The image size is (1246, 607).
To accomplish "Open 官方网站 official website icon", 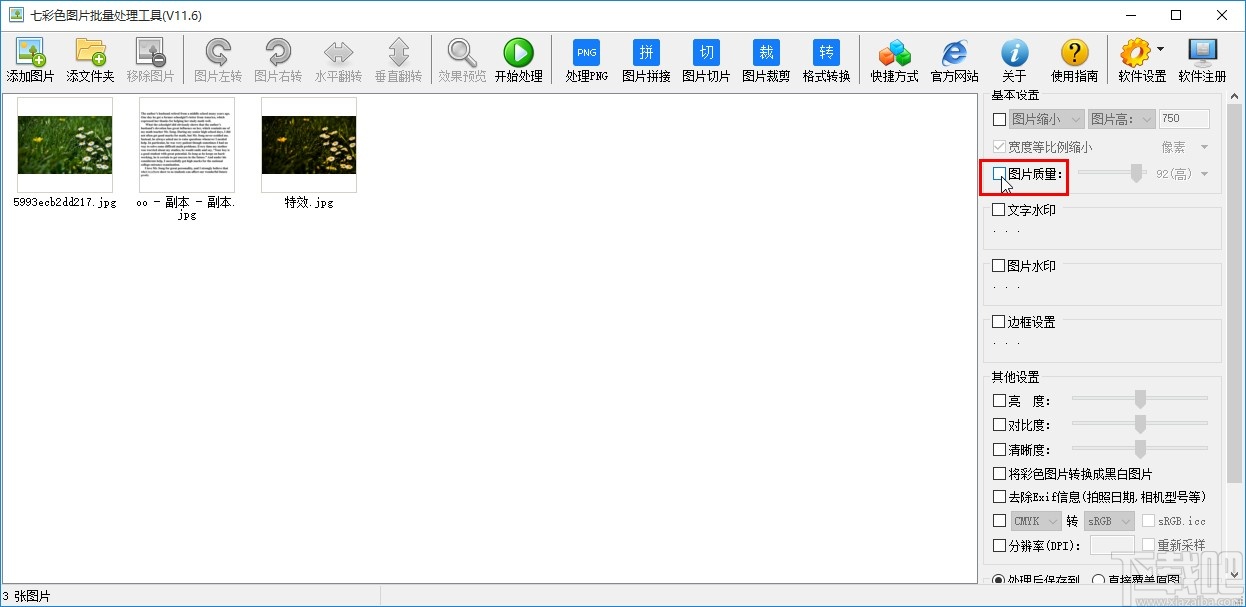I will click(954, 60).
